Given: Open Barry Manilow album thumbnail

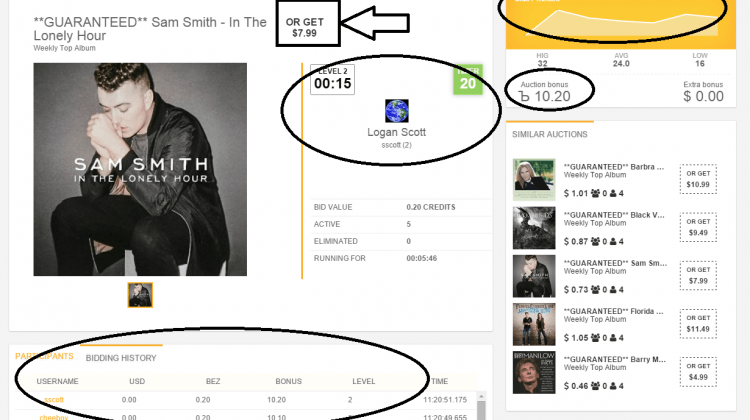Looking at the screenshot, I should click(x=534, y=372).
